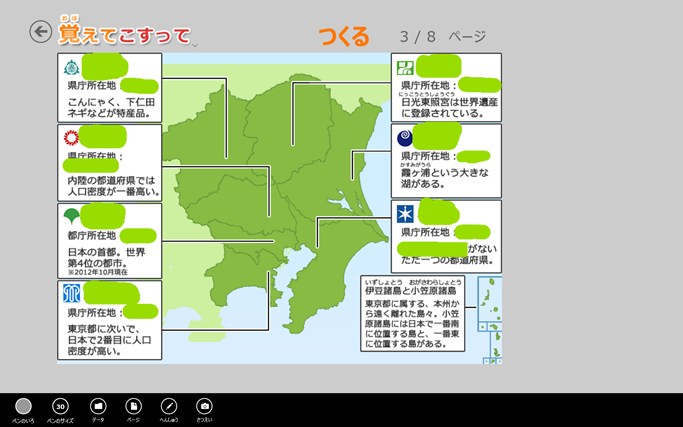This screenshot has height=427, width=683.
Task: Open the pen color picker (ペンのいろ)
Action: tap(24, 406)
